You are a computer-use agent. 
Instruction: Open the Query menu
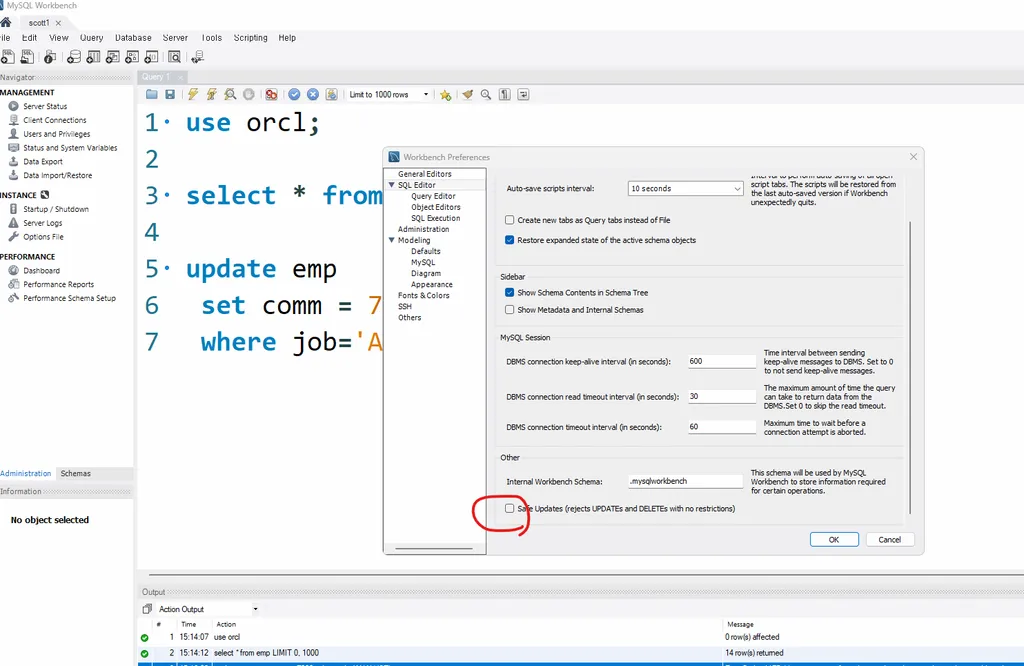[x=91, y=38]
